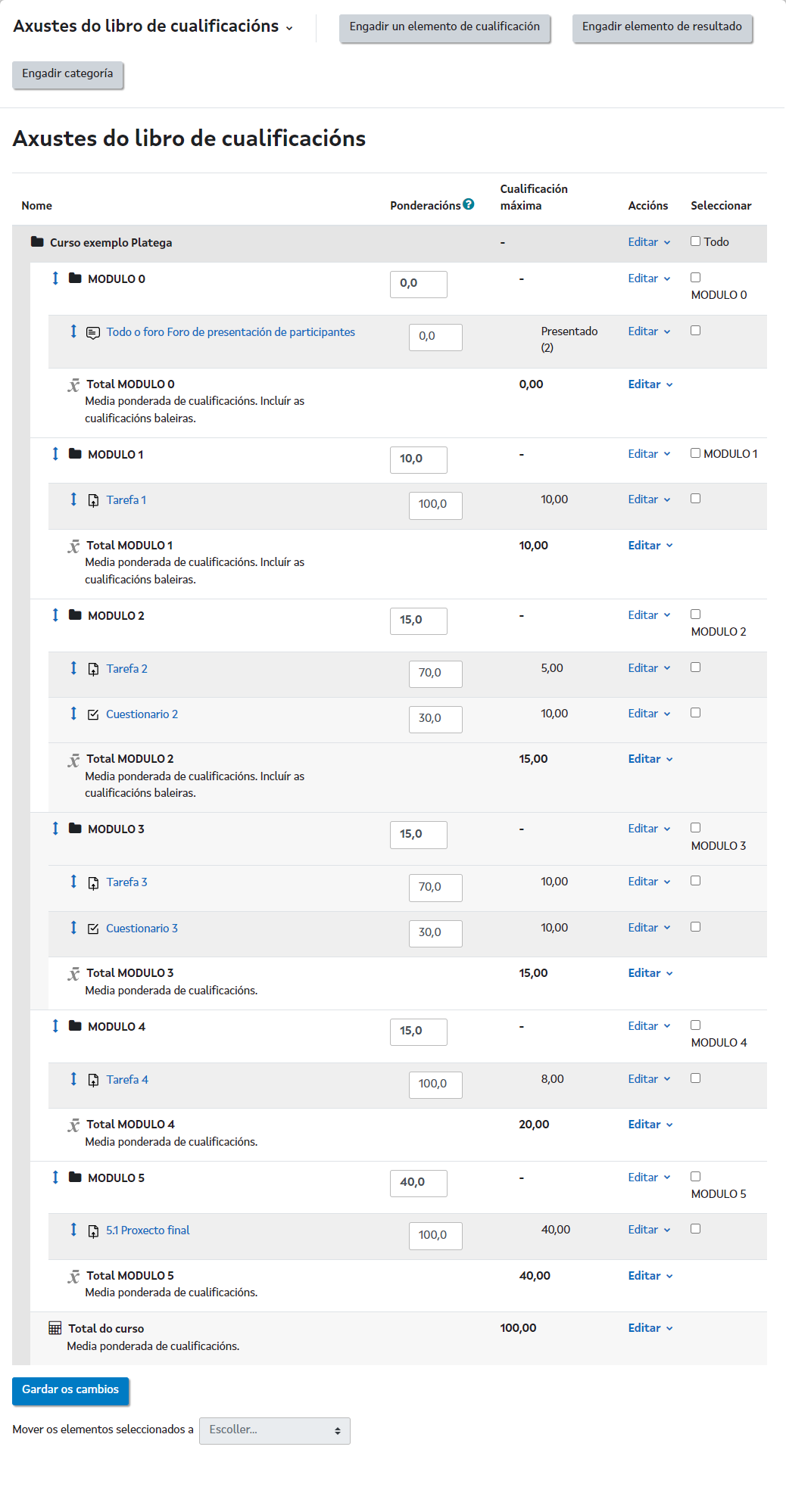Click the forum icon before Foro de presentación
This screenshot has width=786, height=1512.
coord(93,331)
